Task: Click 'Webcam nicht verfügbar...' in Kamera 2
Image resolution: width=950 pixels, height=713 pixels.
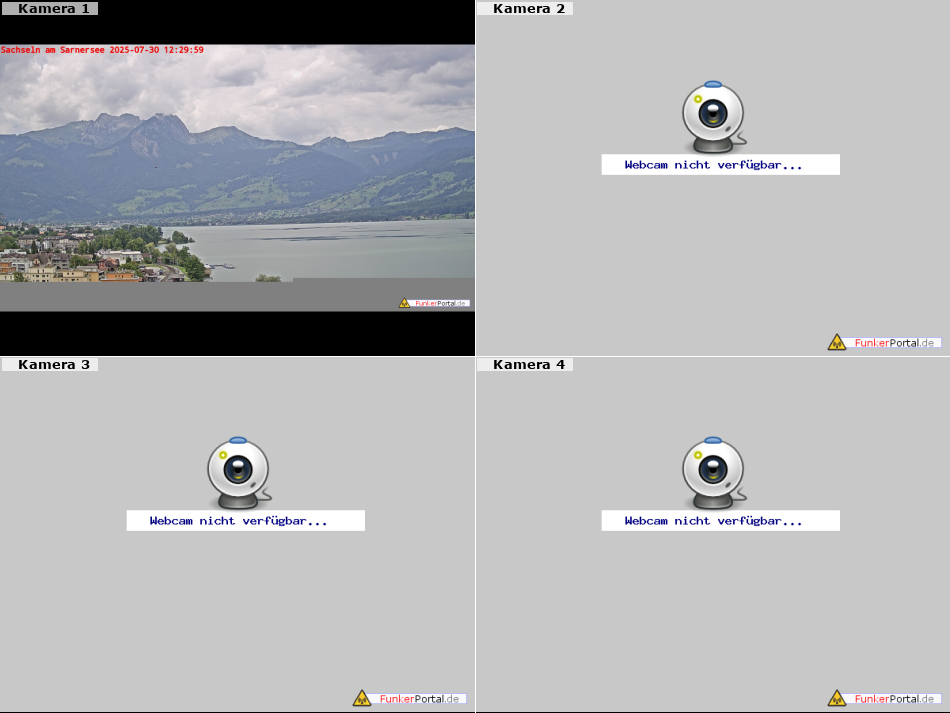Action: 720,165
